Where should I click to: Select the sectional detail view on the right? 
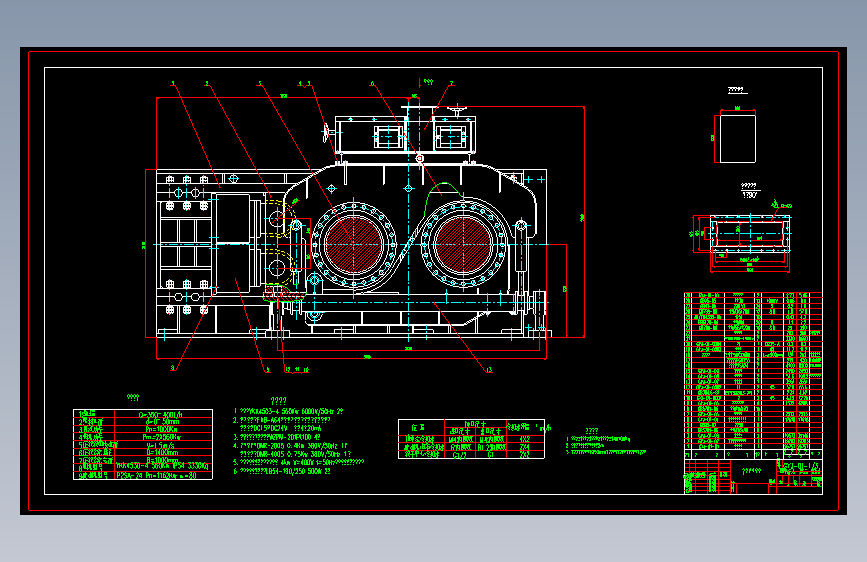click(750, 234)
